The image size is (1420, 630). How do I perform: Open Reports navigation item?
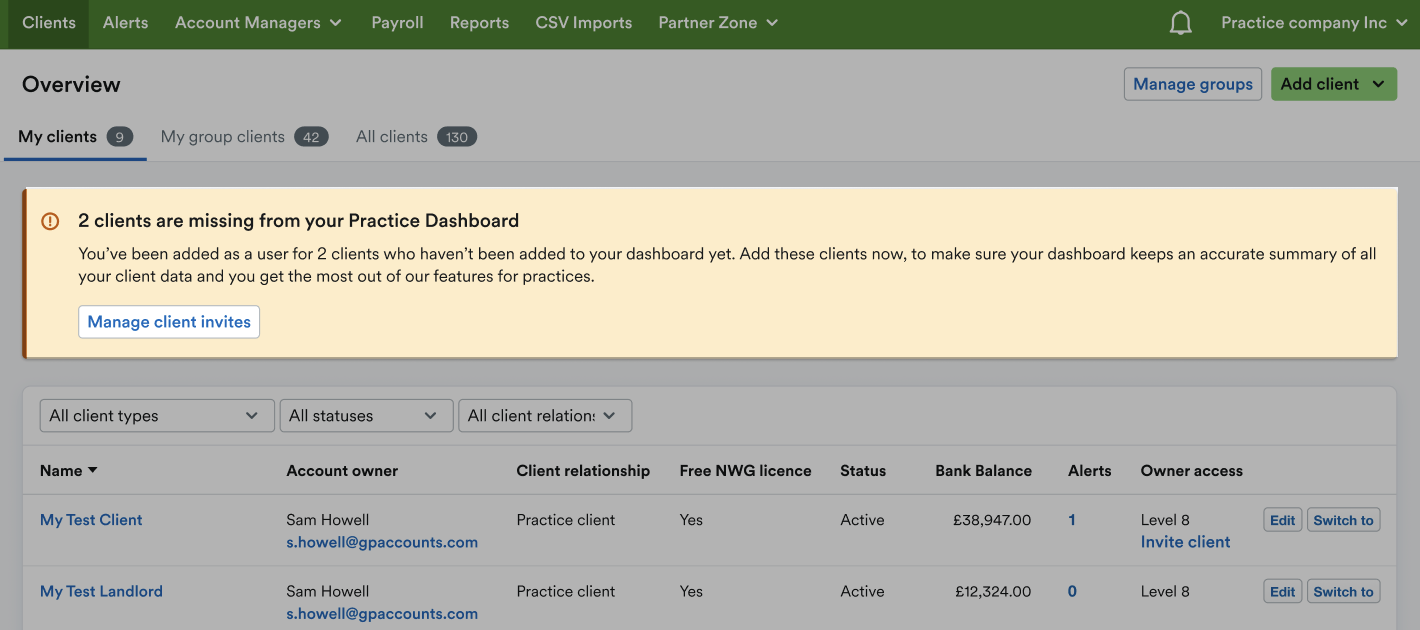click(479, 23)
